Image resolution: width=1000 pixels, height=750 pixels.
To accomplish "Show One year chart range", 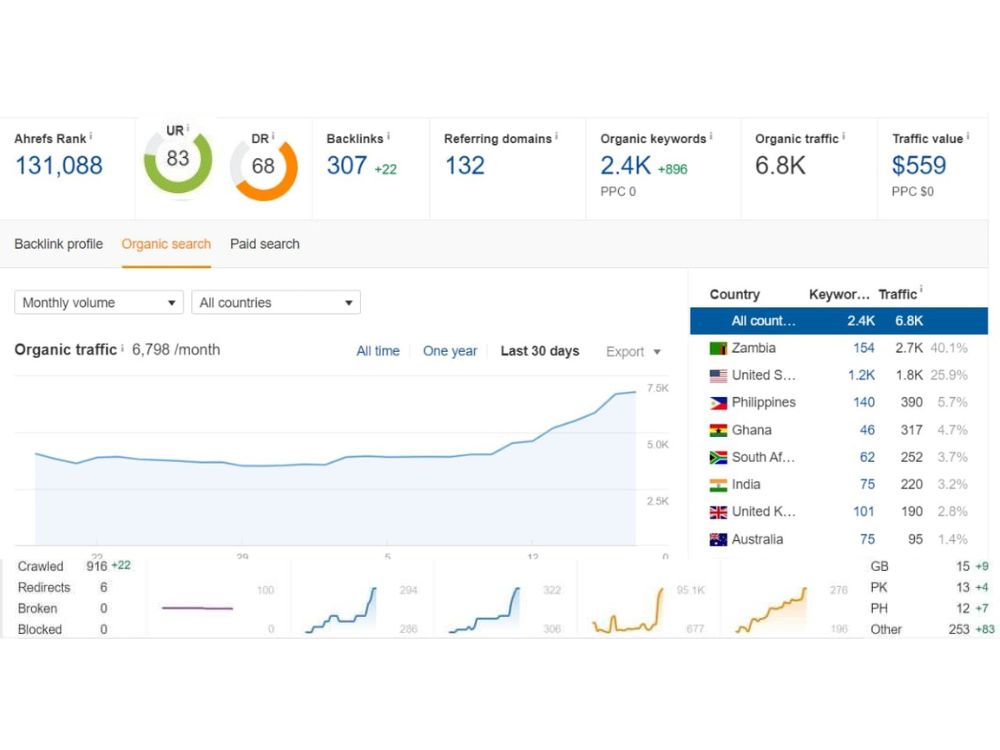I will (x=450, y=351).
